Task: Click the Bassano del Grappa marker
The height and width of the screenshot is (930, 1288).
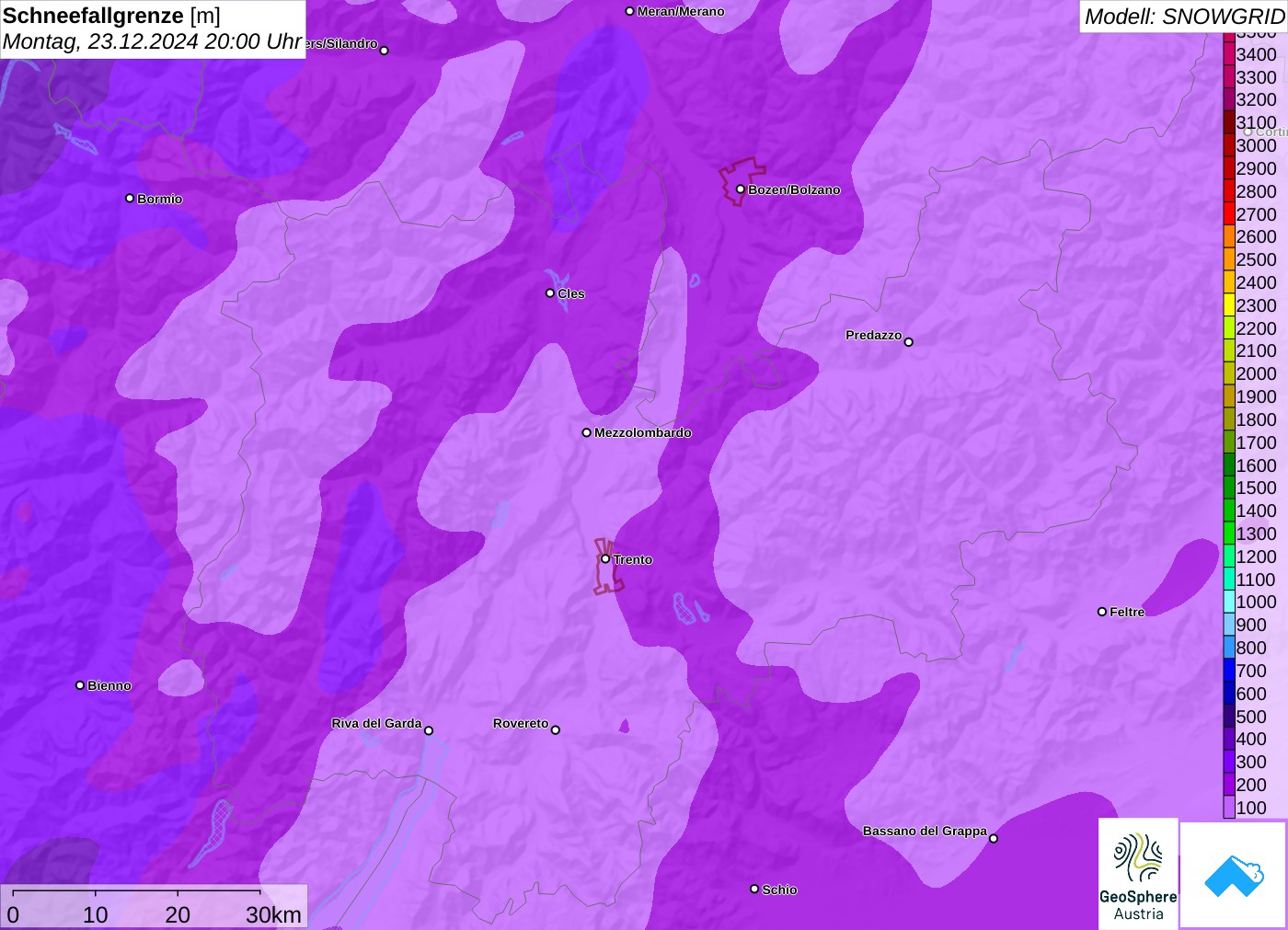Action: (x=993, y=838)
